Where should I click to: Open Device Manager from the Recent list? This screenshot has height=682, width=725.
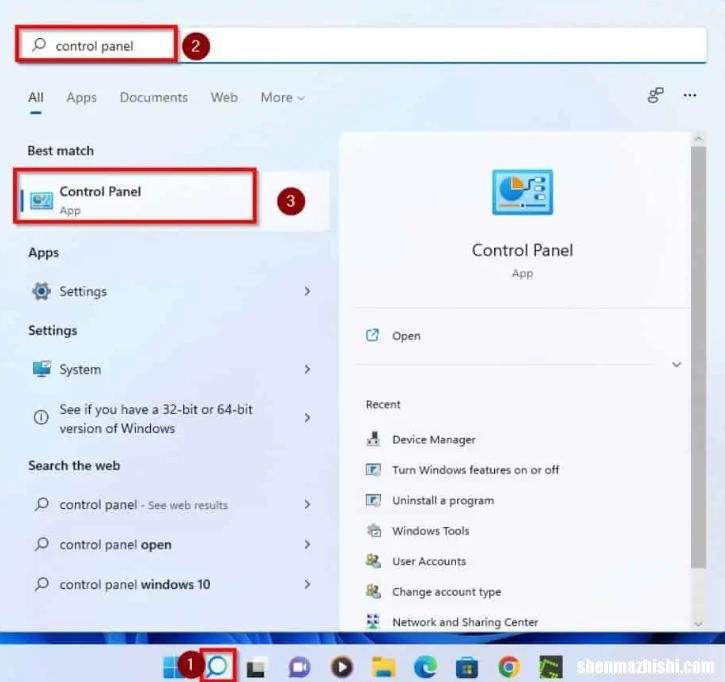pos(434,439)
